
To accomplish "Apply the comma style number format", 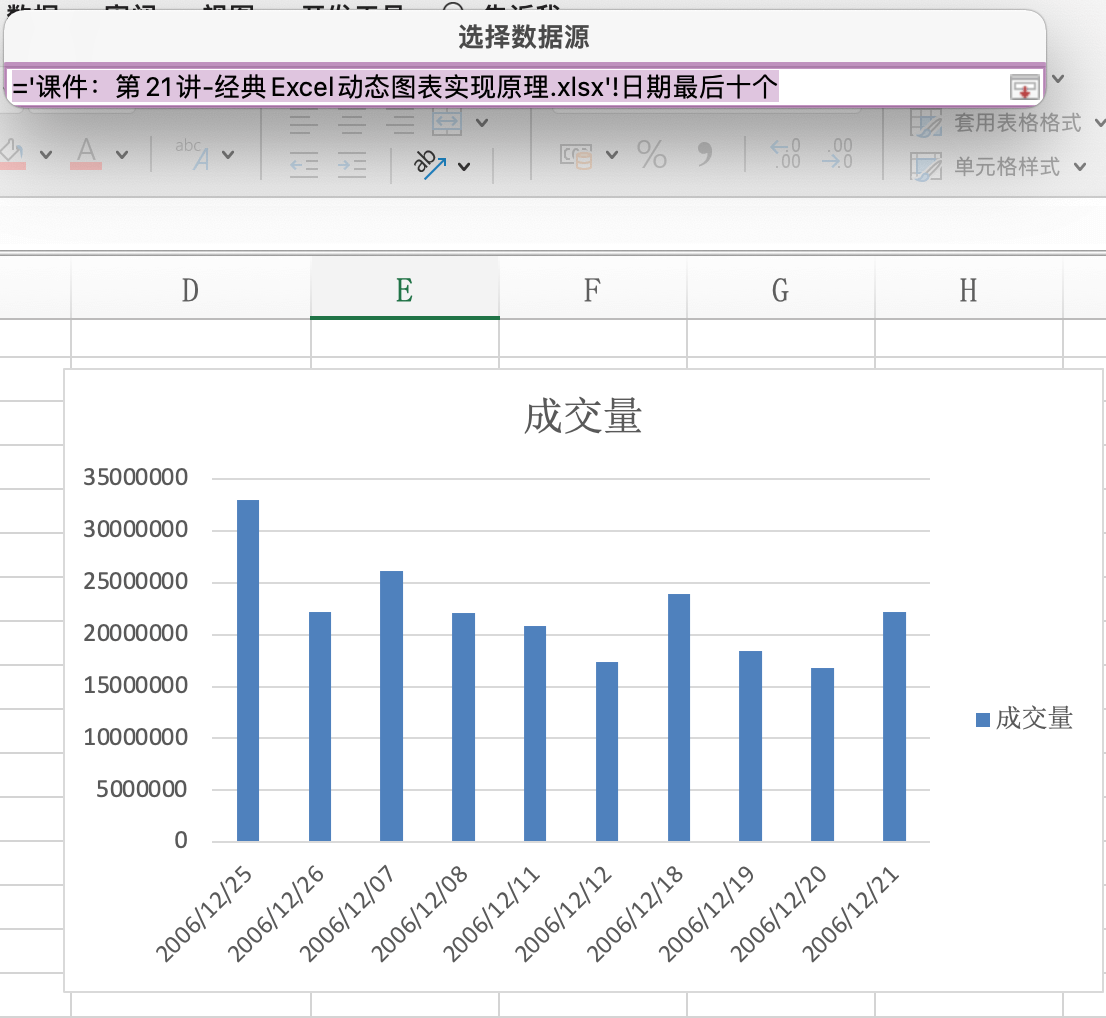I will coord(704,153).
